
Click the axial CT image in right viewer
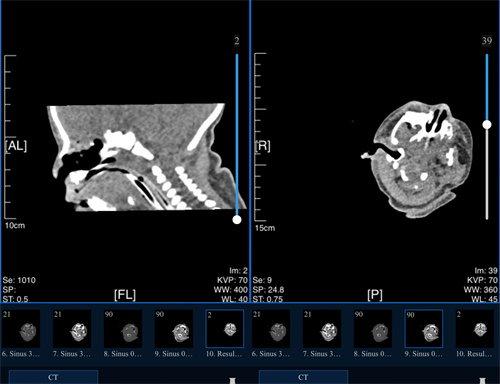point(417,160)
